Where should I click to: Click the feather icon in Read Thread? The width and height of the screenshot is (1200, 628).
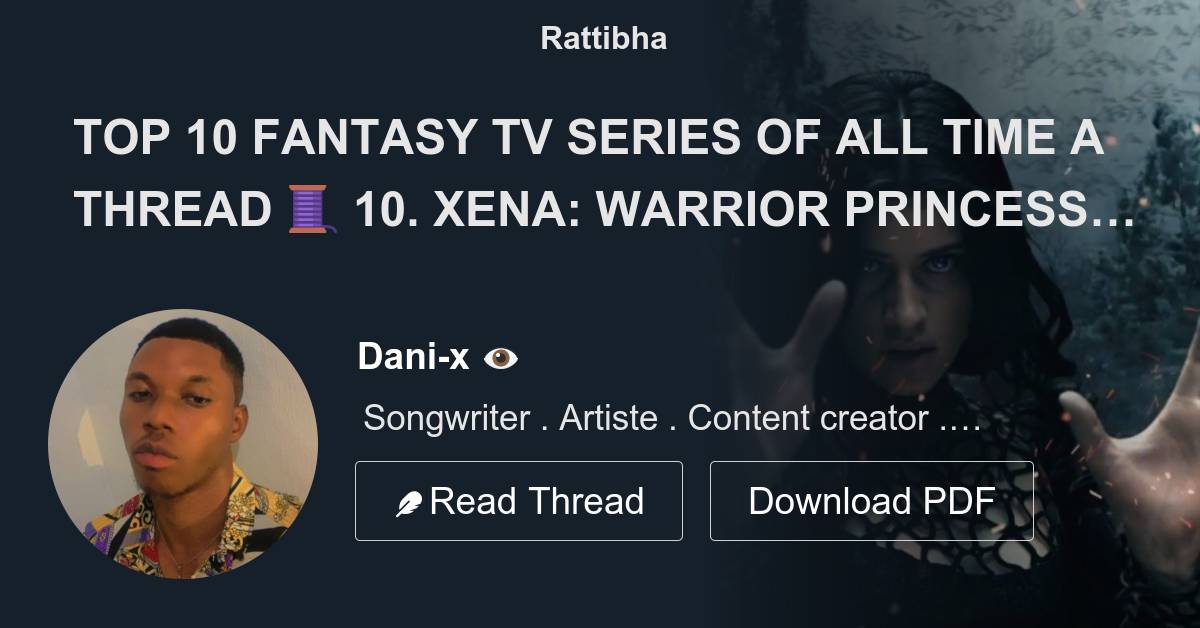click(x=408, y=502)
